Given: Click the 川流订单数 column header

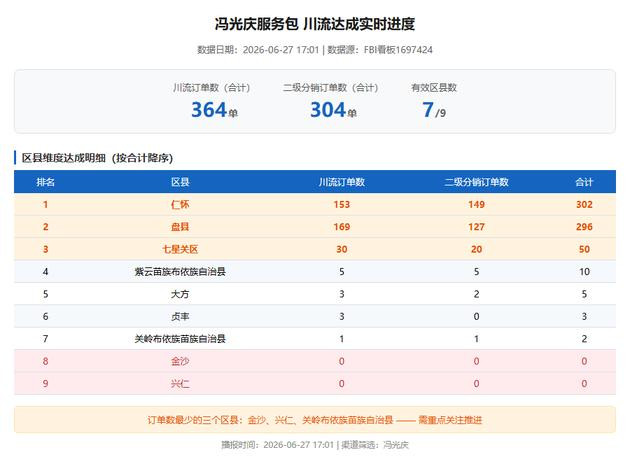Looking at the screenshot, I should click(x=342, y=182).
